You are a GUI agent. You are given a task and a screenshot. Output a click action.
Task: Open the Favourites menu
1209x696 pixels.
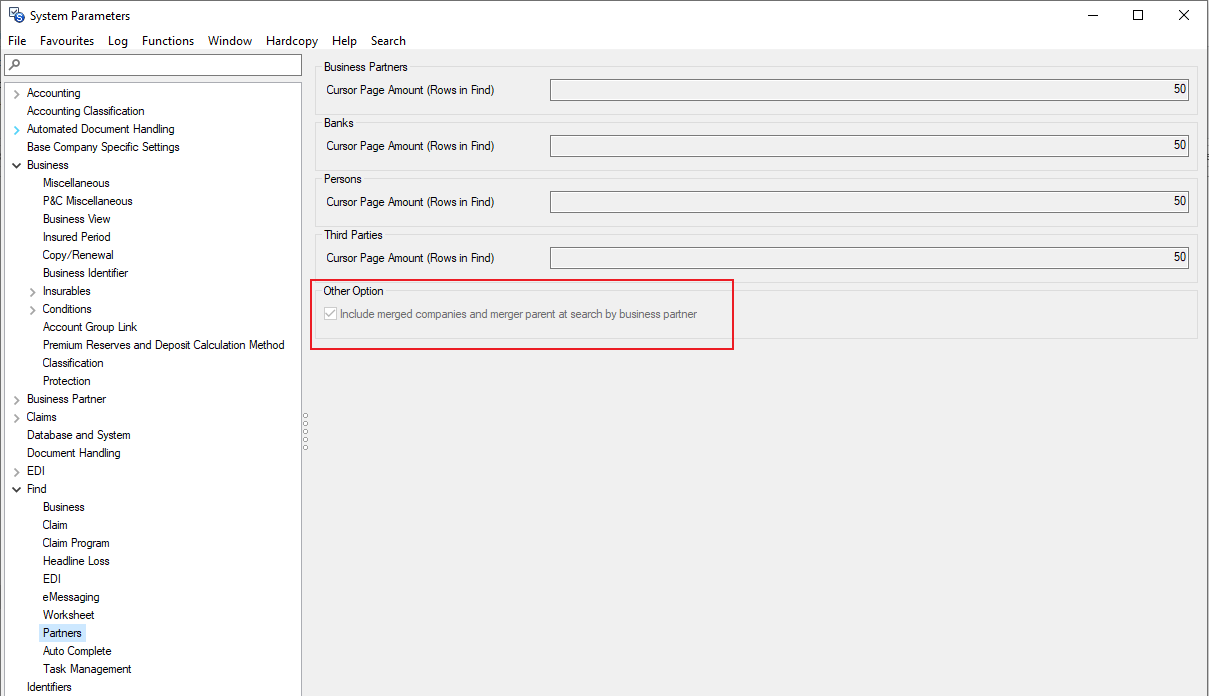click(67, 41)
